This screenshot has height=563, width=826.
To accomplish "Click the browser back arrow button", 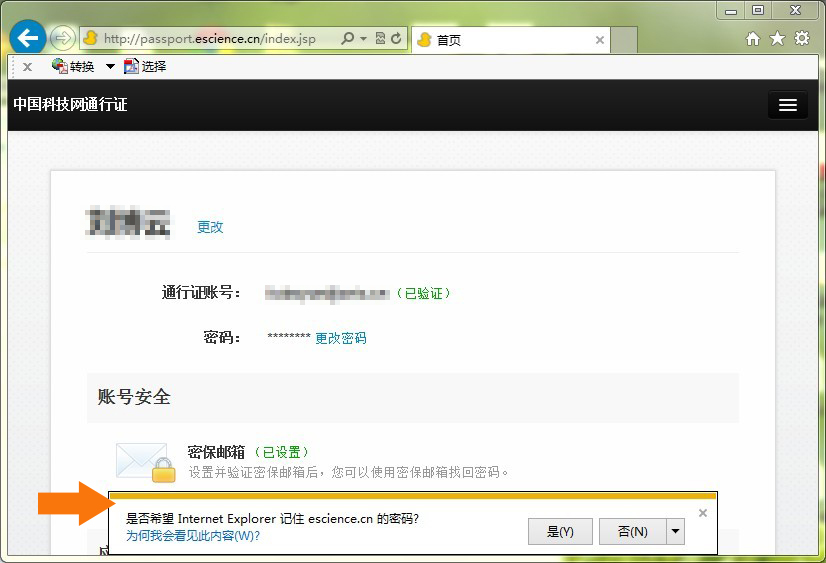I will (x=28, y=39).
